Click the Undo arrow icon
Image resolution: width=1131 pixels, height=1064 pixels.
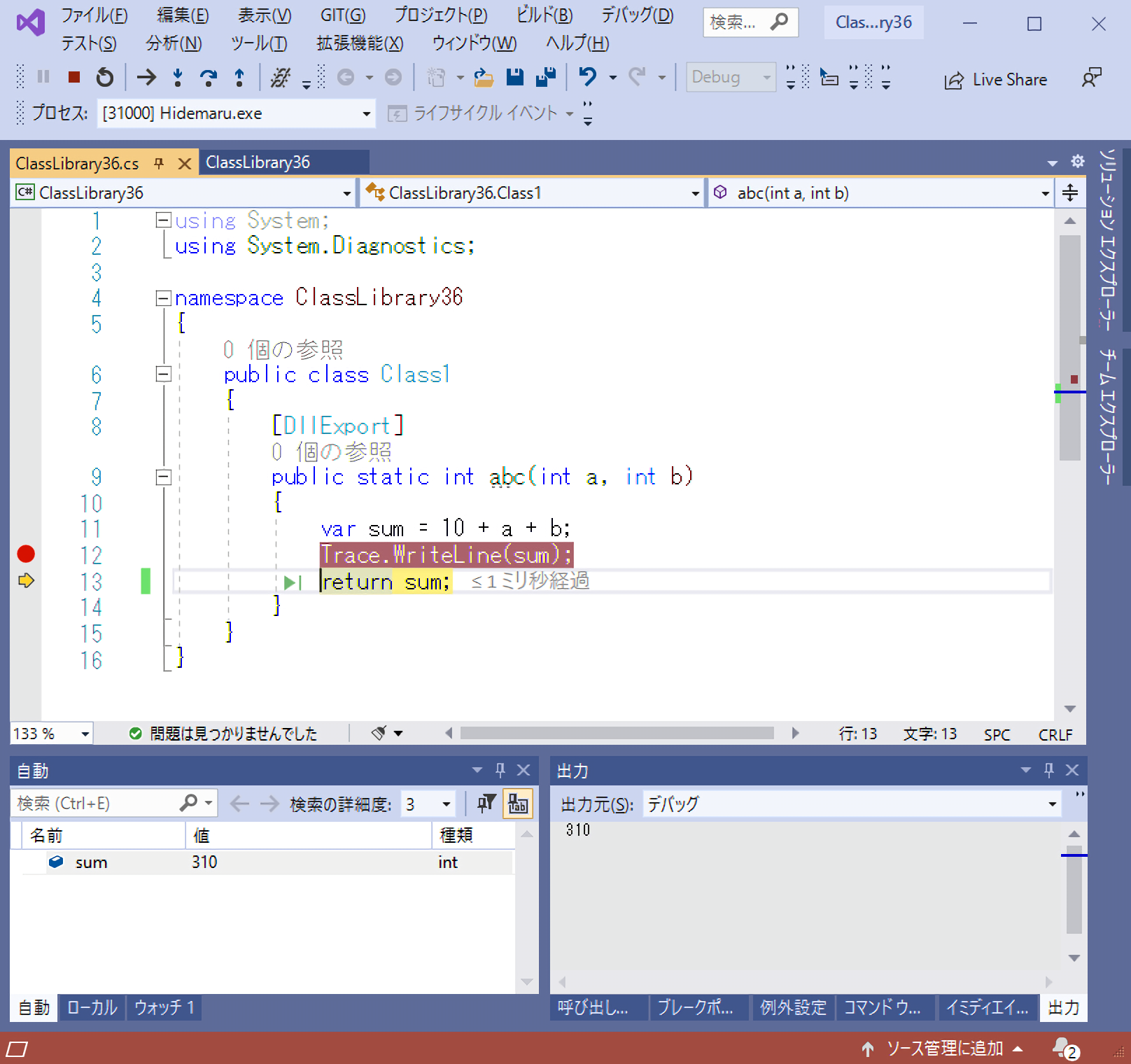[x=587, y=77]
